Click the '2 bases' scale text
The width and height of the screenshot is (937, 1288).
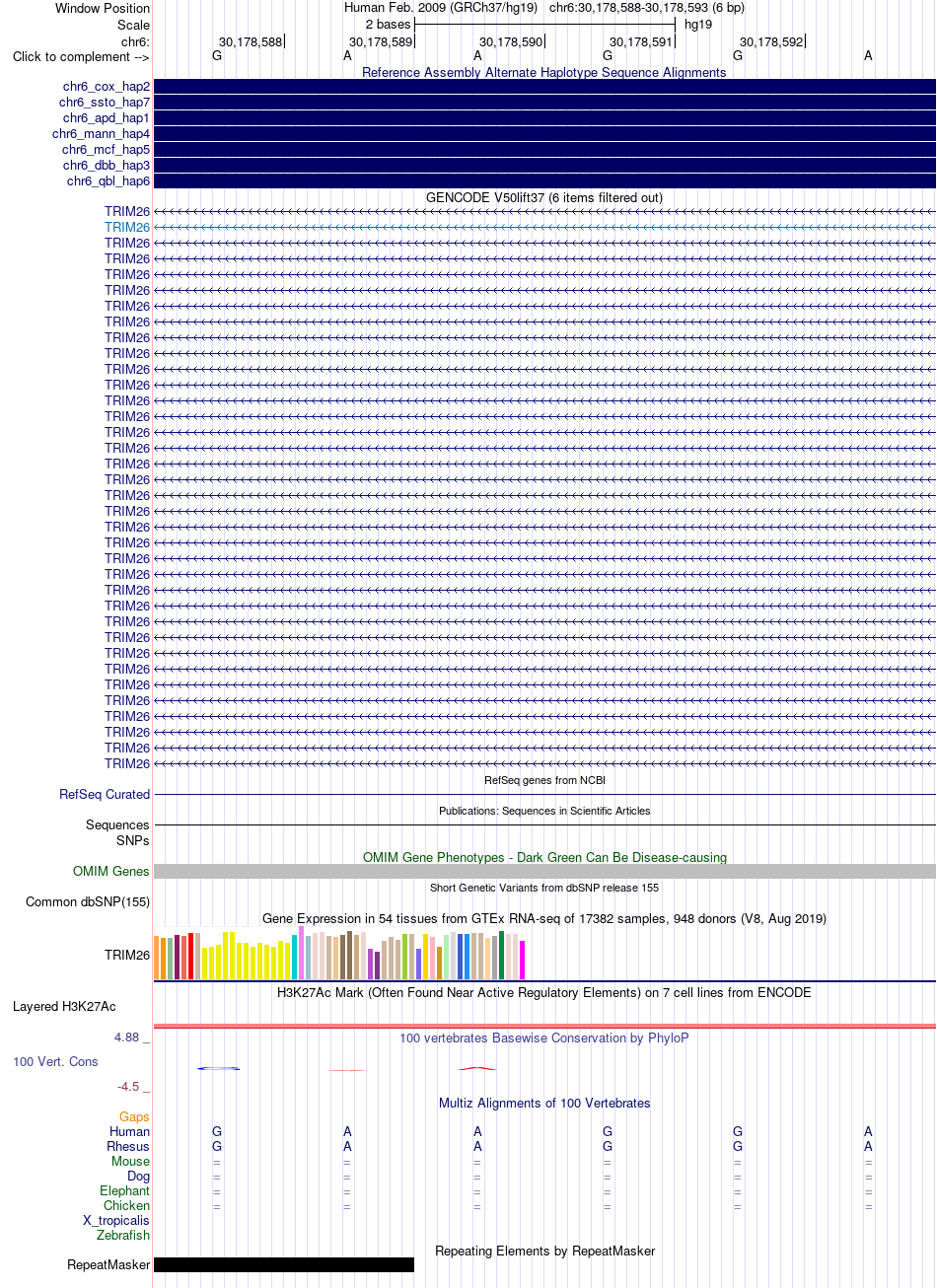(x=388, y=24)
